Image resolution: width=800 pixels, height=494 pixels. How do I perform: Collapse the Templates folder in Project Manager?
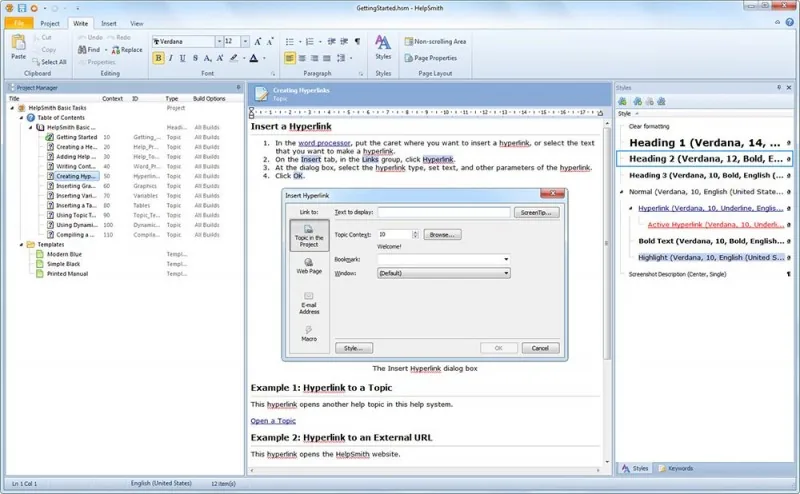pyautogui.click(x=21, y=245)
